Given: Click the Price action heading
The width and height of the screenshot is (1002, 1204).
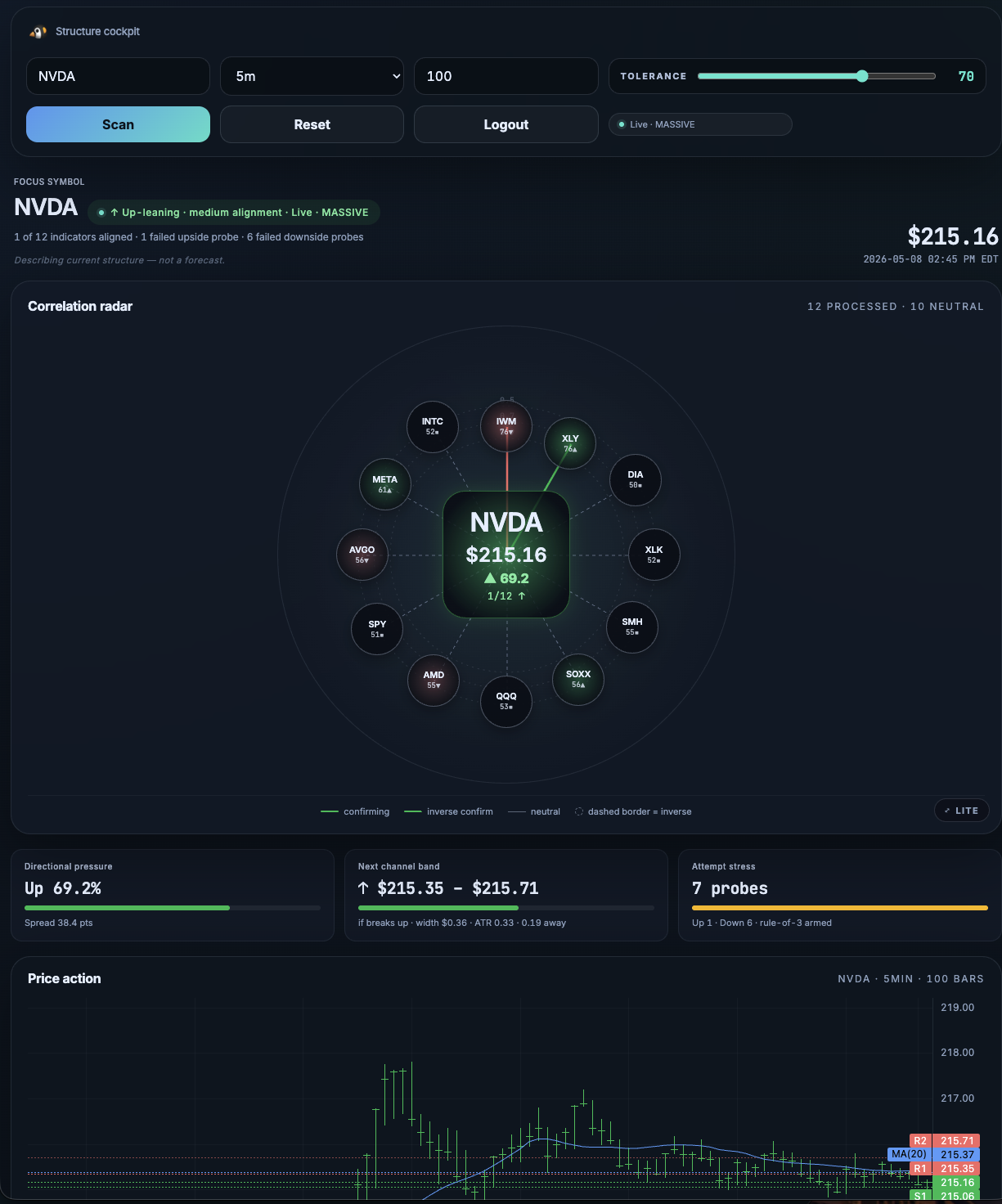Looking at the screenshot, I should tap(65, 978).
